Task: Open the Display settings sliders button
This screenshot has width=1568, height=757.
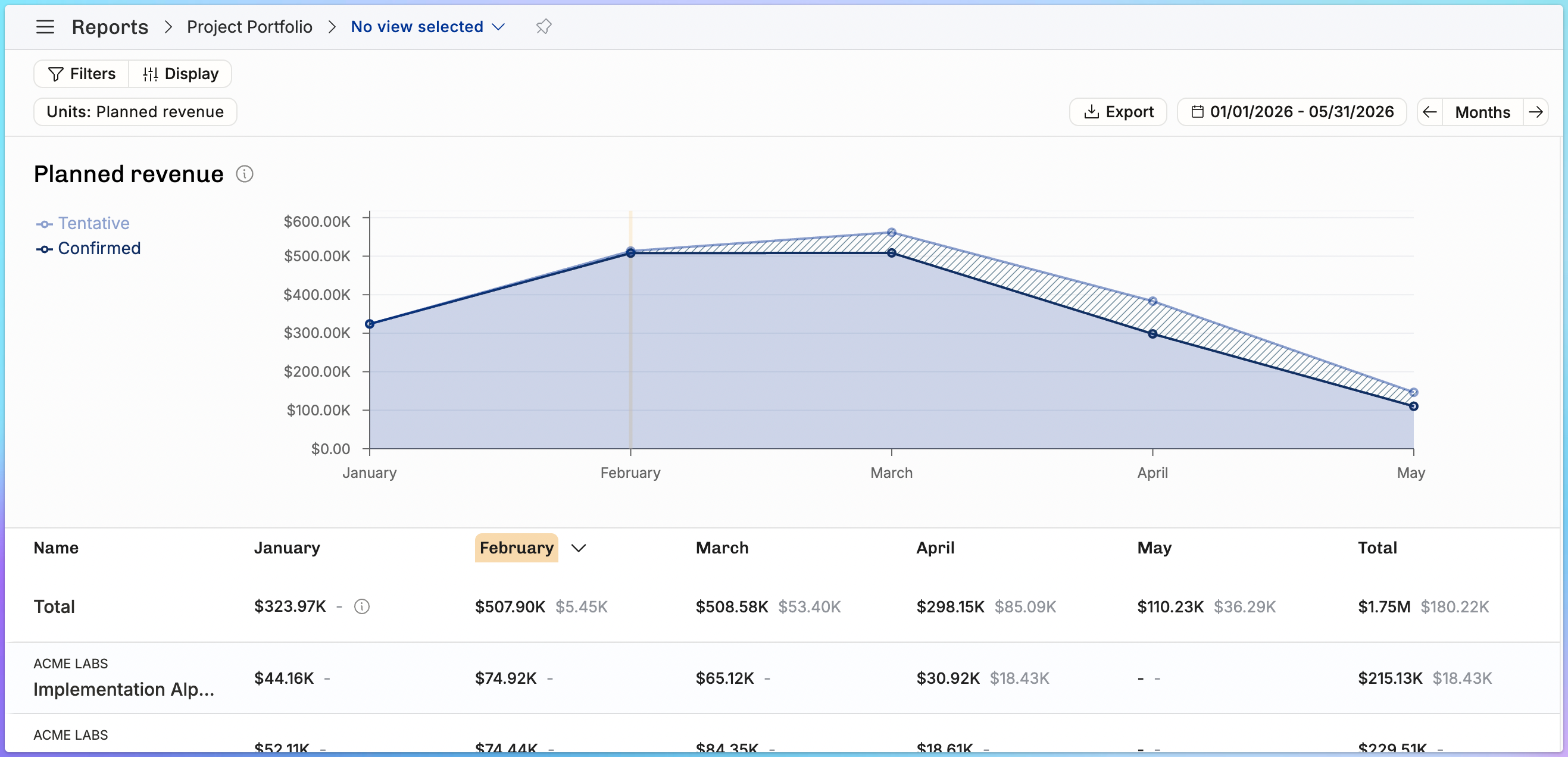Action: (180, 74)
